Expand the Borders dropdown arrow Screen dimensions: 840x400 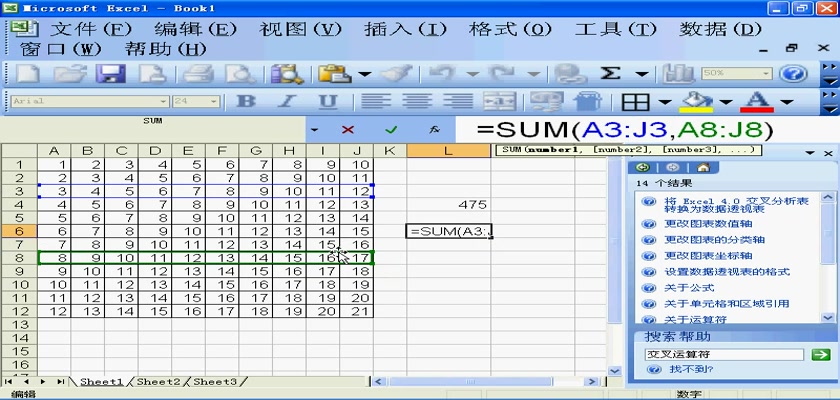[x=665, y=102]
